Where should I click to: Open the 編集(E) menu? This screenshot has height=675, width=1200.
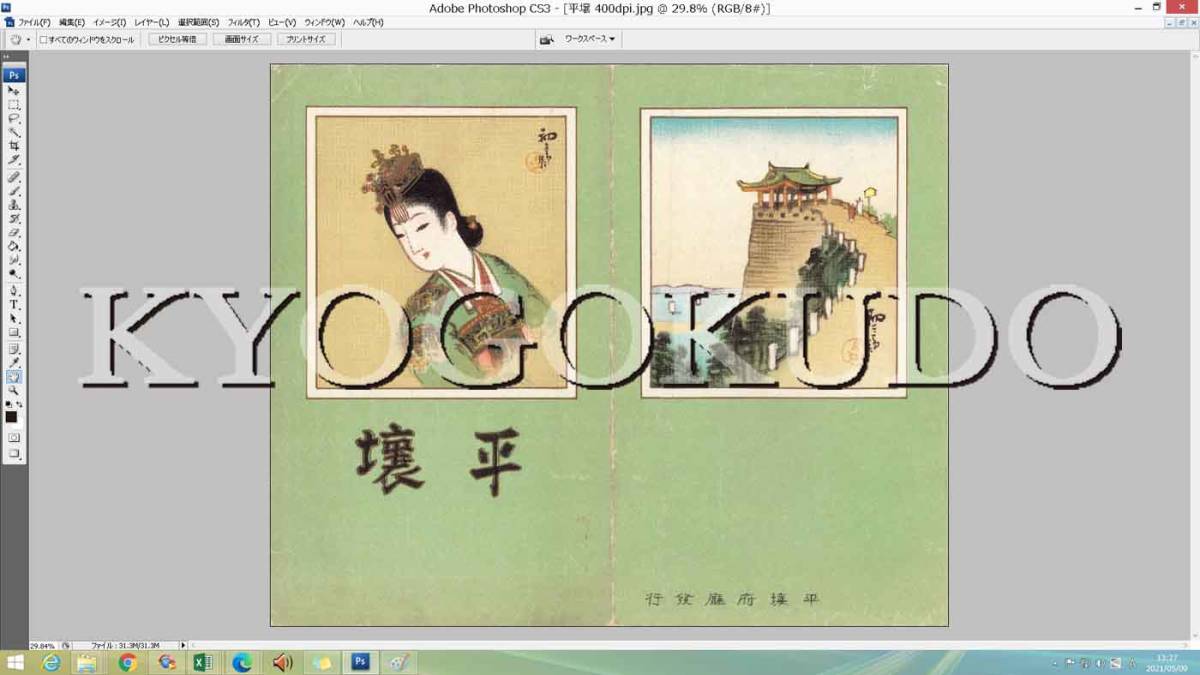tap(71, 22)
